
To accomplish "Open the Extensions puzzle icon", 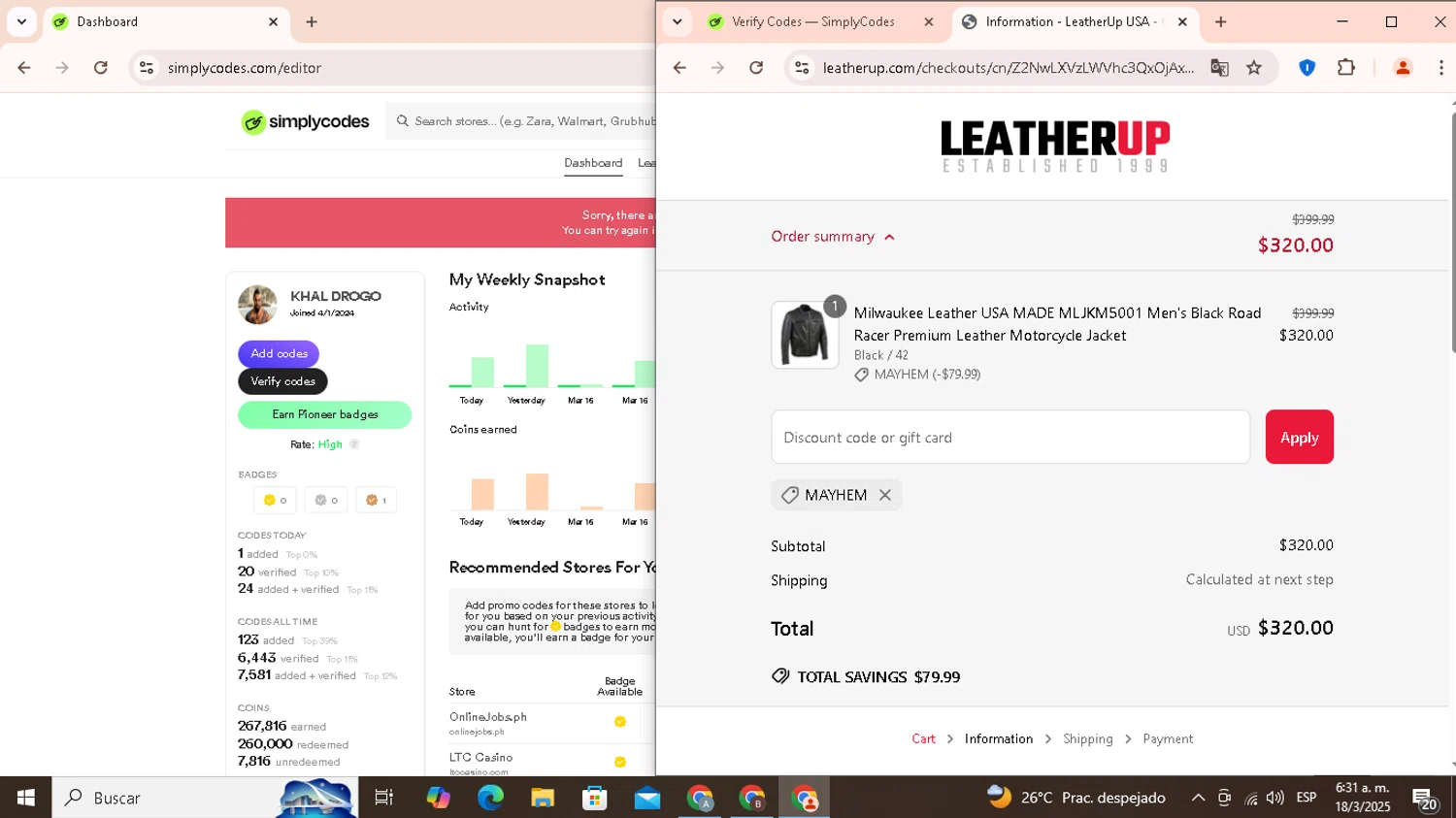I will [x=1346, y=68].
